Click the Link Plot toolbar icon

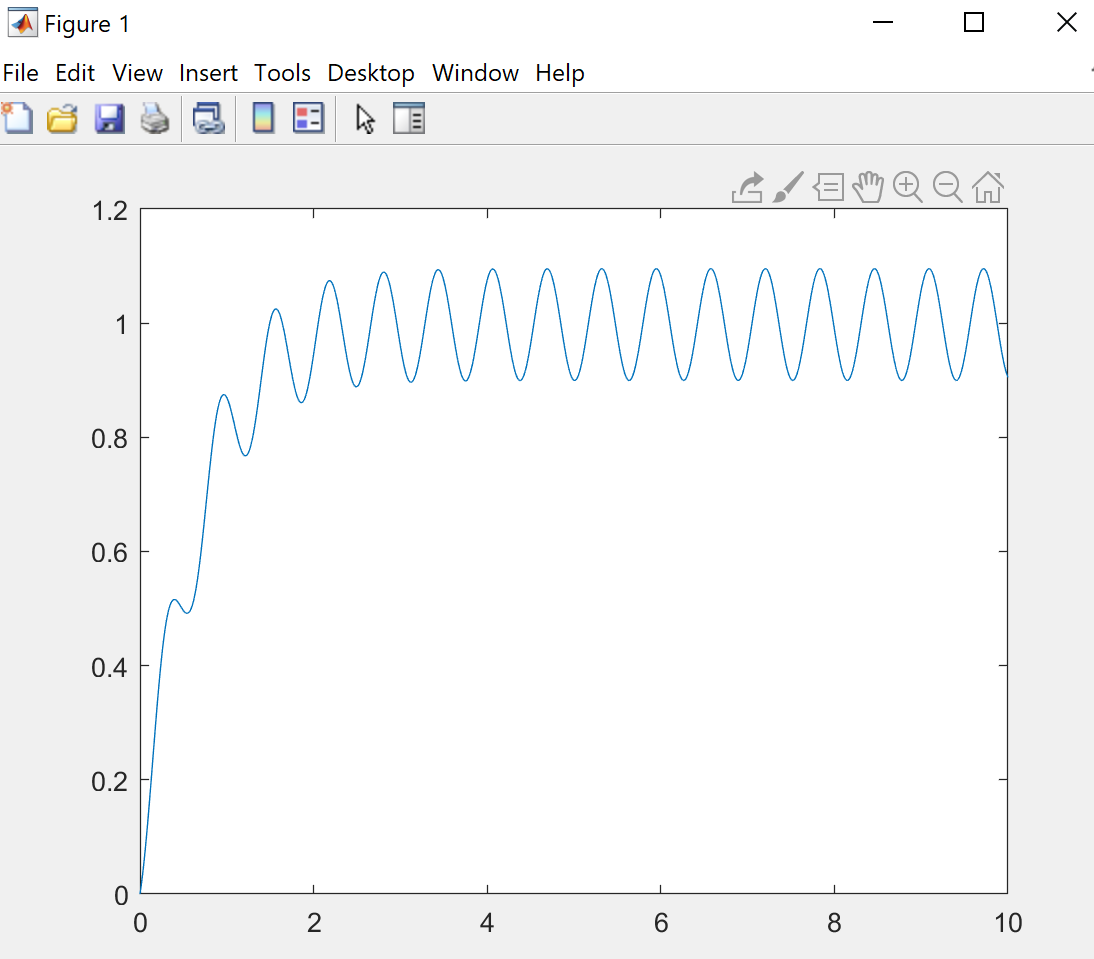tap(209, 119)
